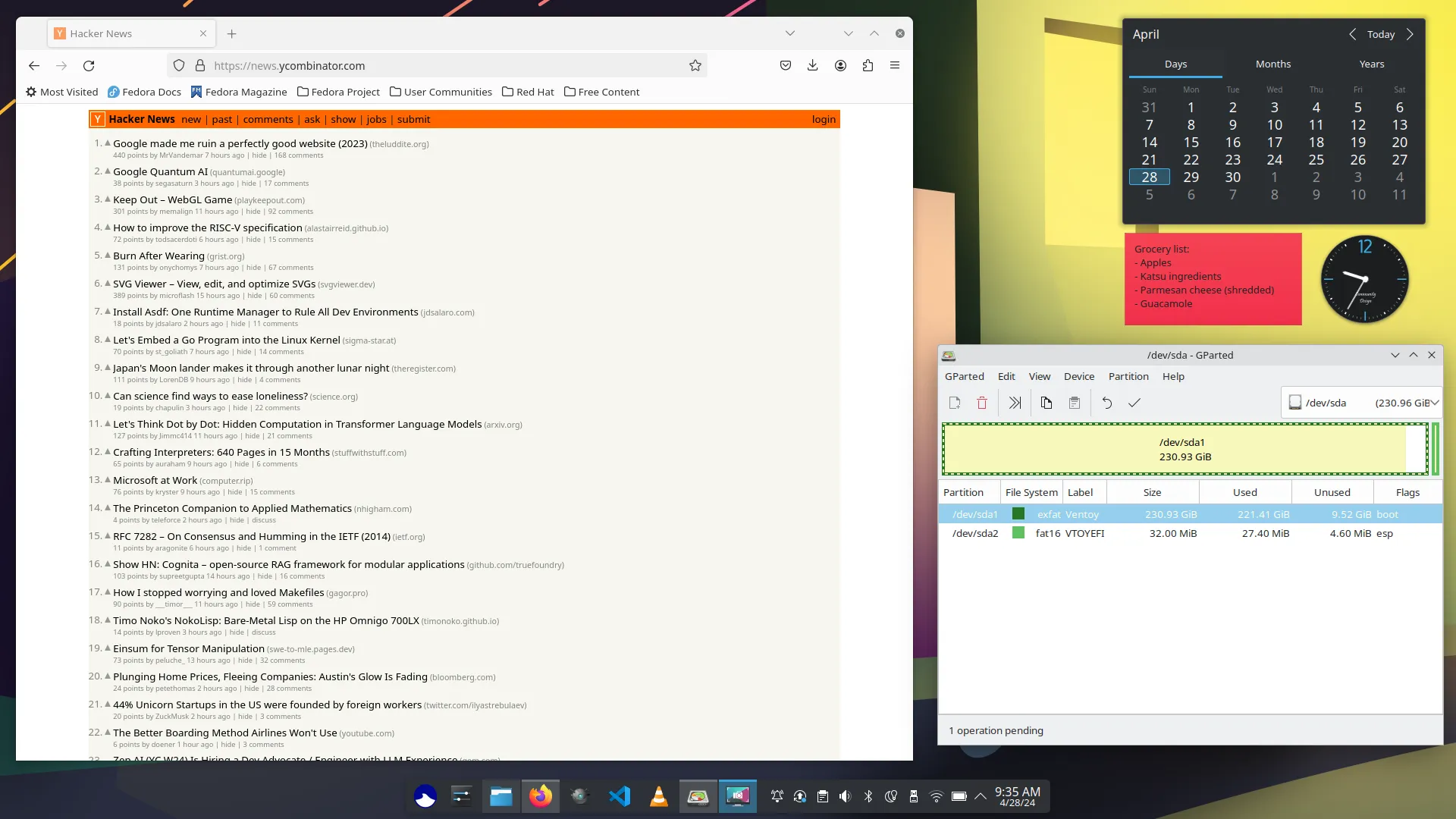Viewport: 1456px width, 819px height.
Task: Open Firefox extensions puzzle icon
Action: [868, 66]
